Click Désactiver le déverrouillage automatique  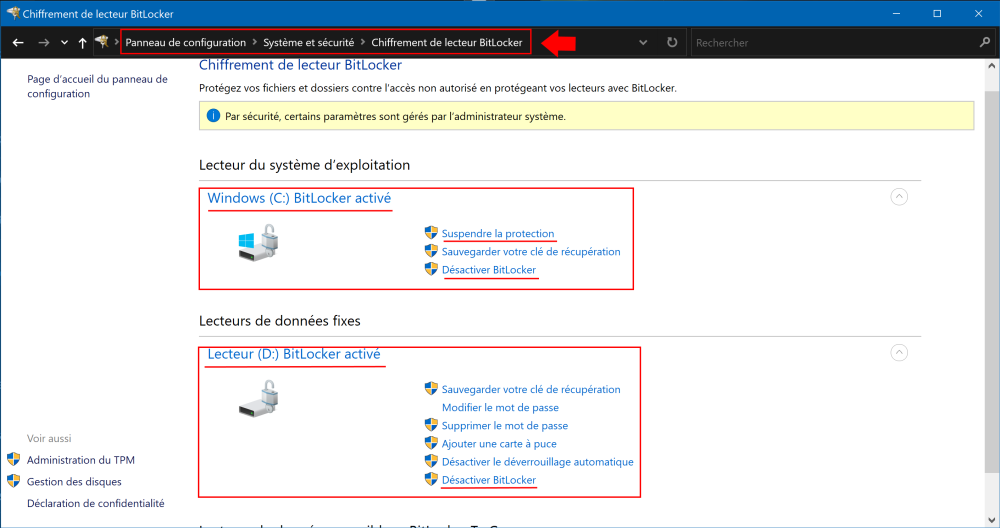point(538,462)
